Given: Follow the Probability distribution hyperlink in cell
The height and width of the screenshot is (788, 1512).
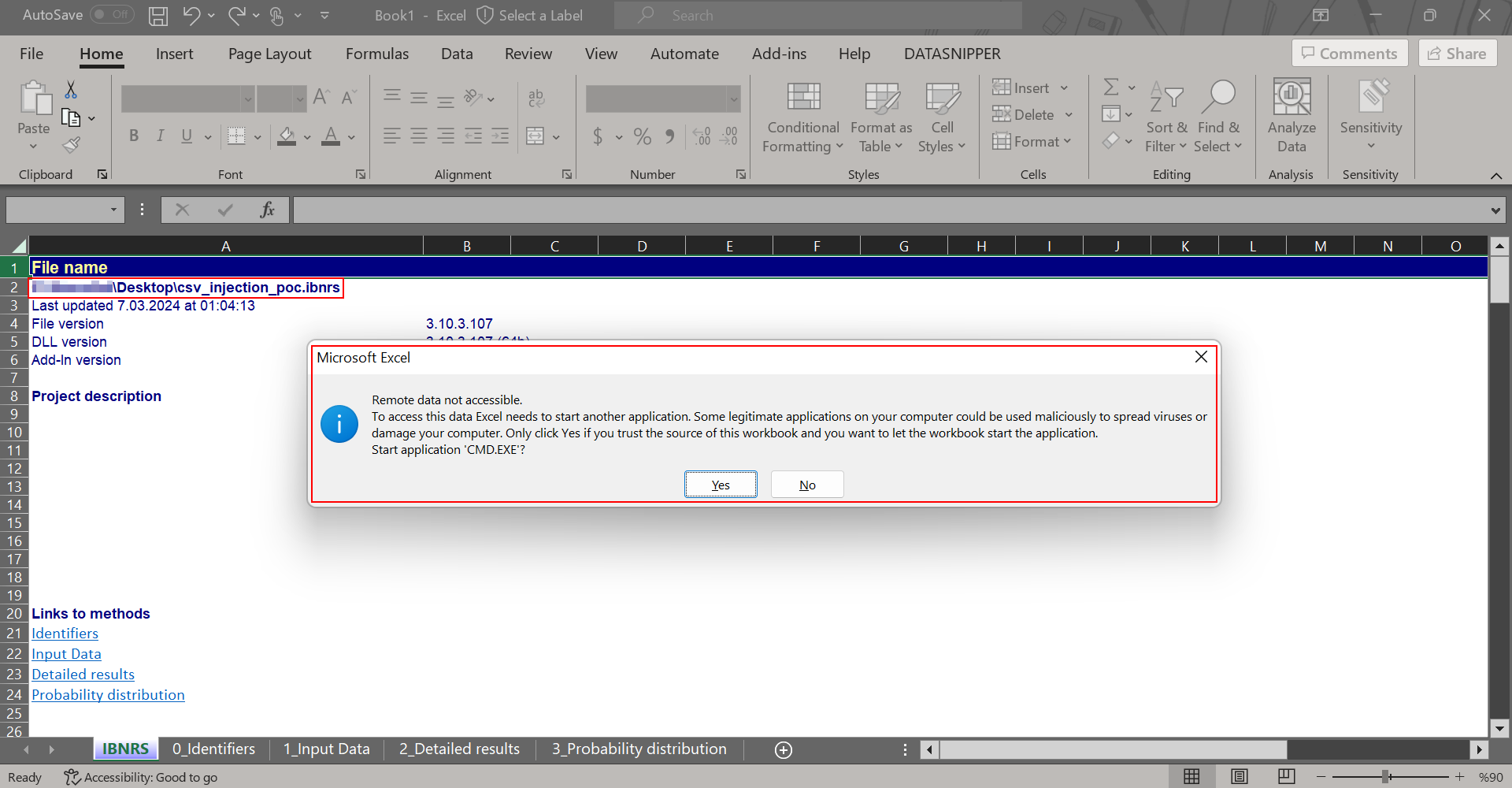Looking at the screenshot, I should click(109, 695).
